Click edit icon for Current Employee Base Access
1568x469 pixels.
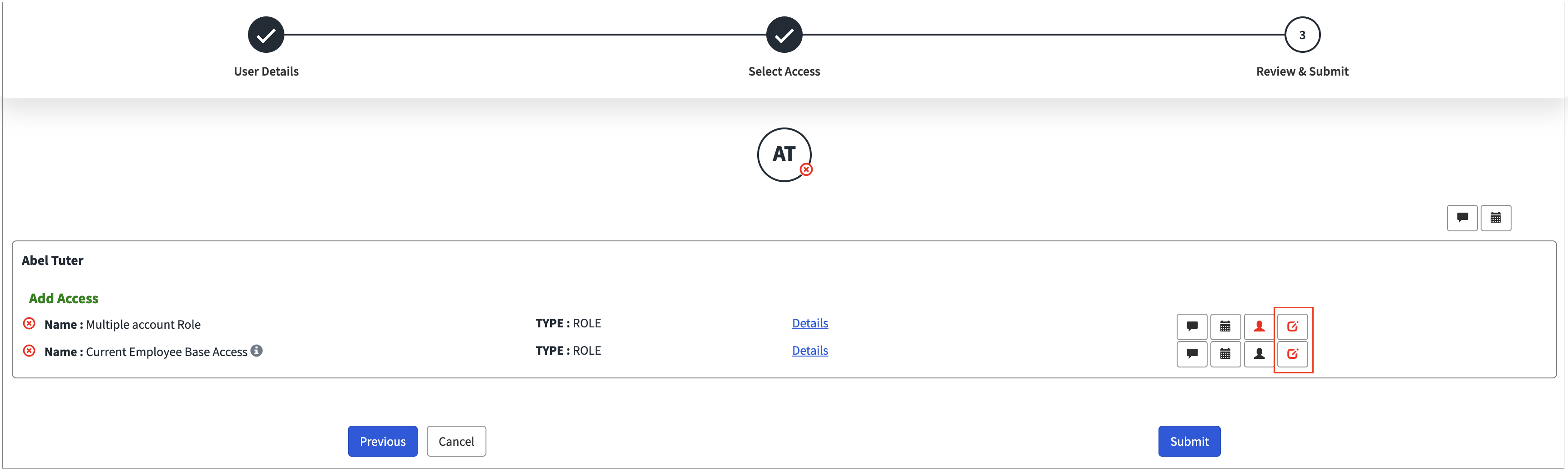coord(1292,354)
